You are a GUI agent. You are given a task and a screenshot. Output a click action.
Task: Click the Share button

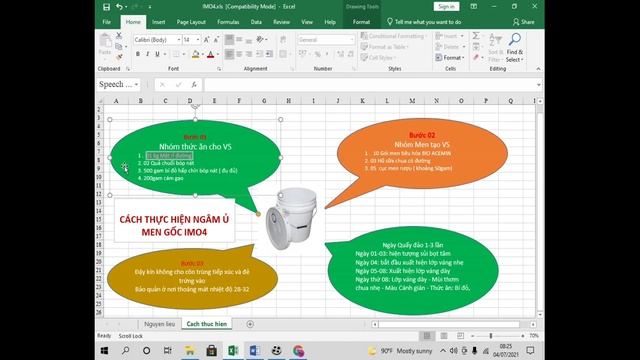[x=523, y=22]
